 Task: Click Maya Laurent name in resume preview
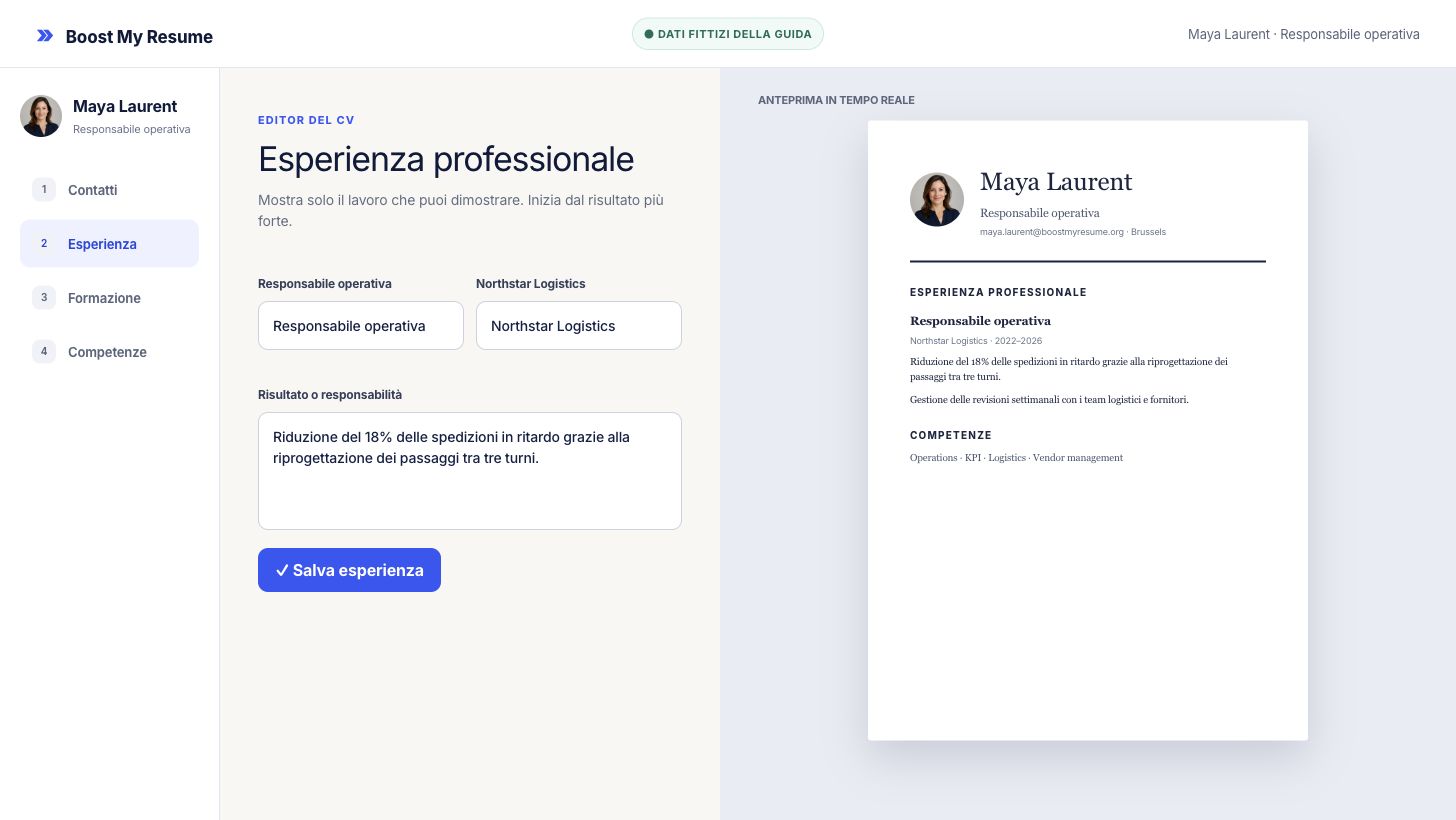point(1056,182)
